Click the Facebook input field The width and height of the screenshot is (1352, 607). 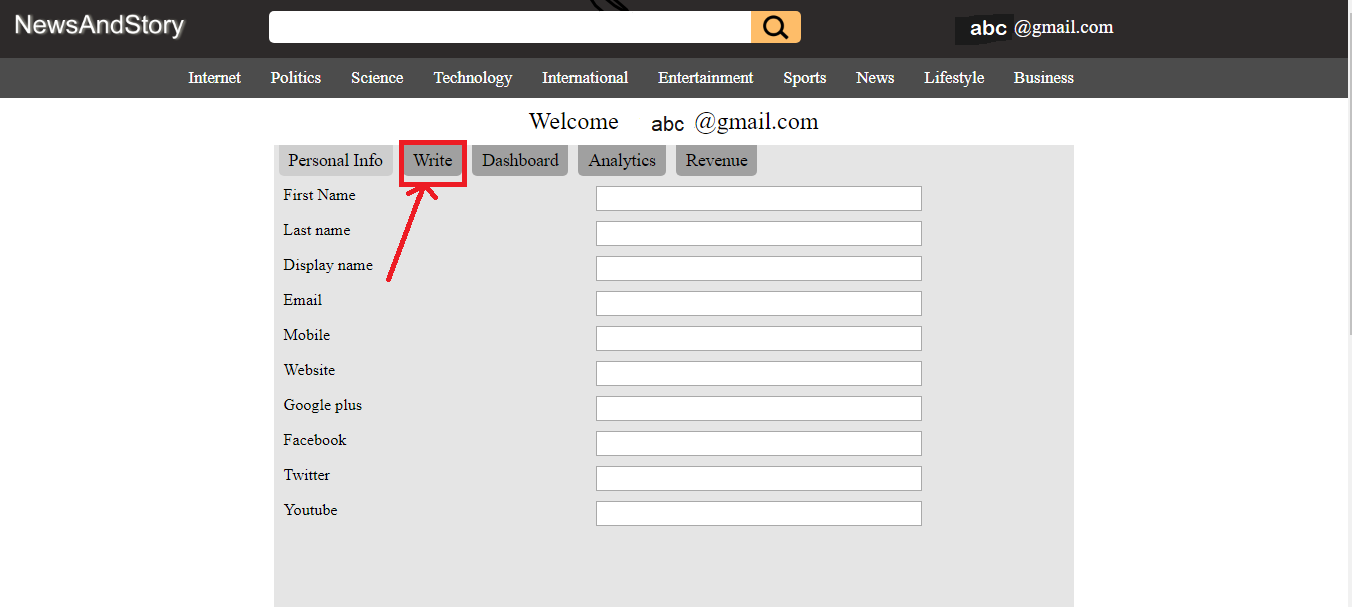pos(759,443)
